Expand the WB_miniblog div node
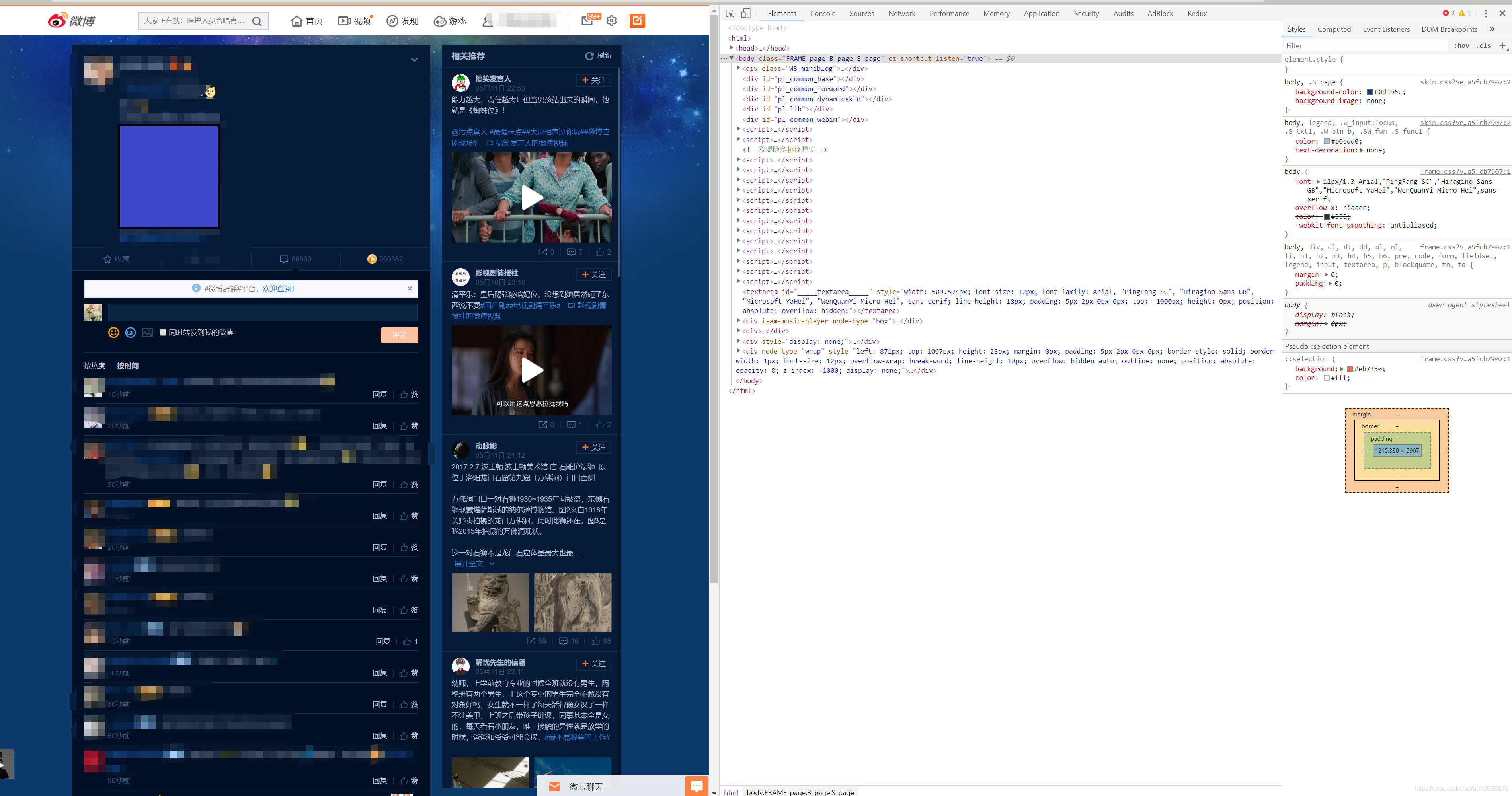Image resolution: width=1512 pixels, height=796 pixels. [x=738, y=69]
